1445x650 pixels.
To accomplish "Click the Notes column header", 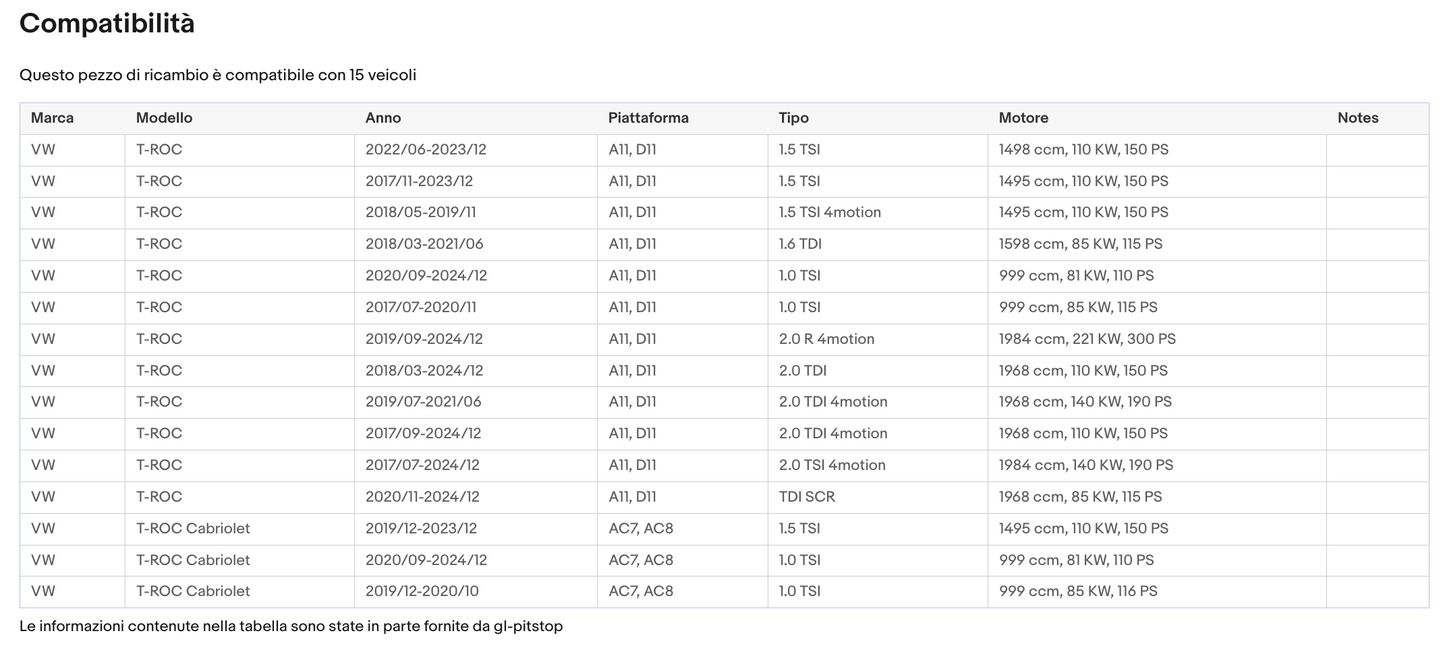I will (x=1357, y=118).
